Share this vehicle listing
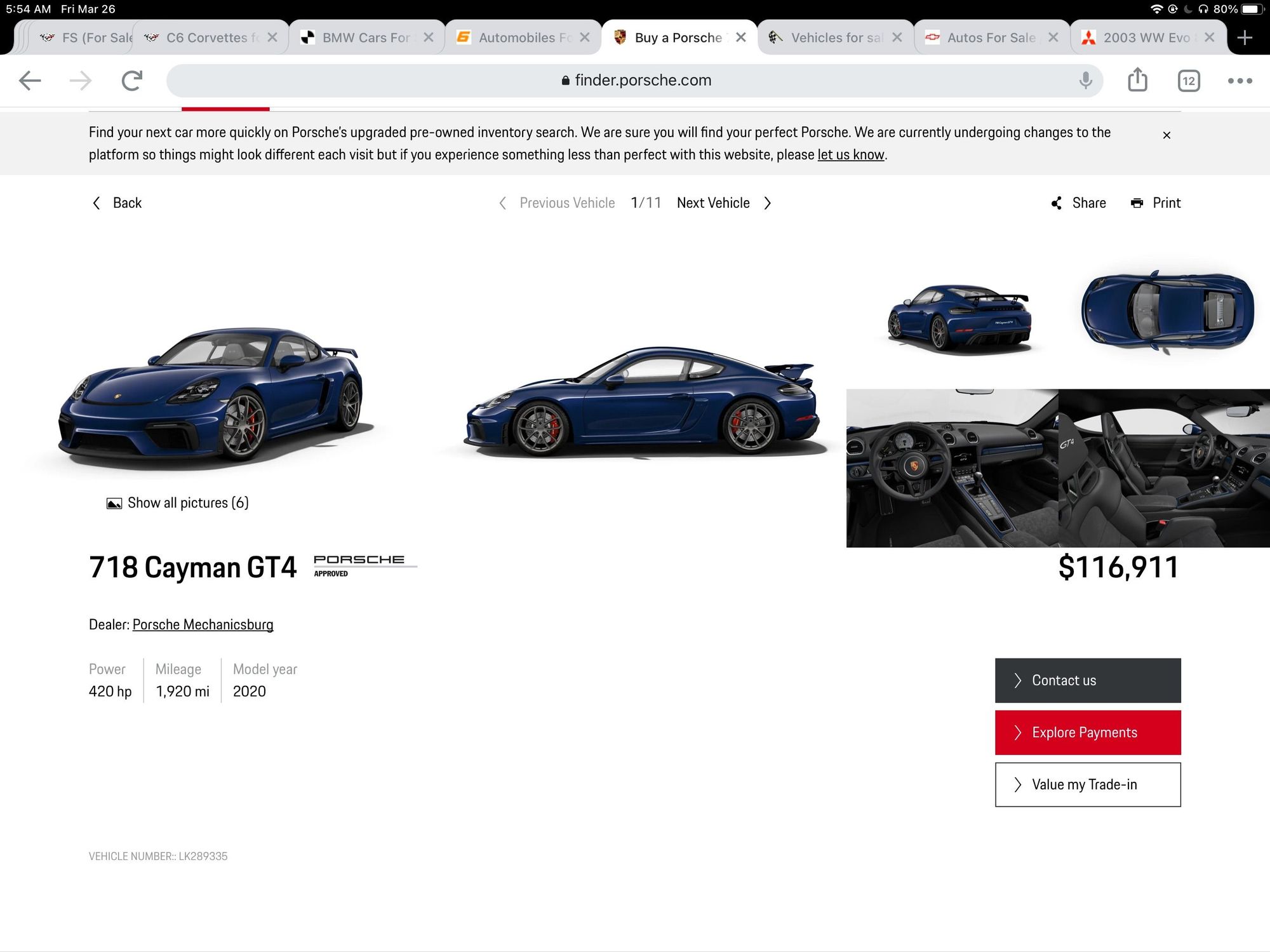Image resolution: width=1270 pixels, height=952 pixels. 1079,203
